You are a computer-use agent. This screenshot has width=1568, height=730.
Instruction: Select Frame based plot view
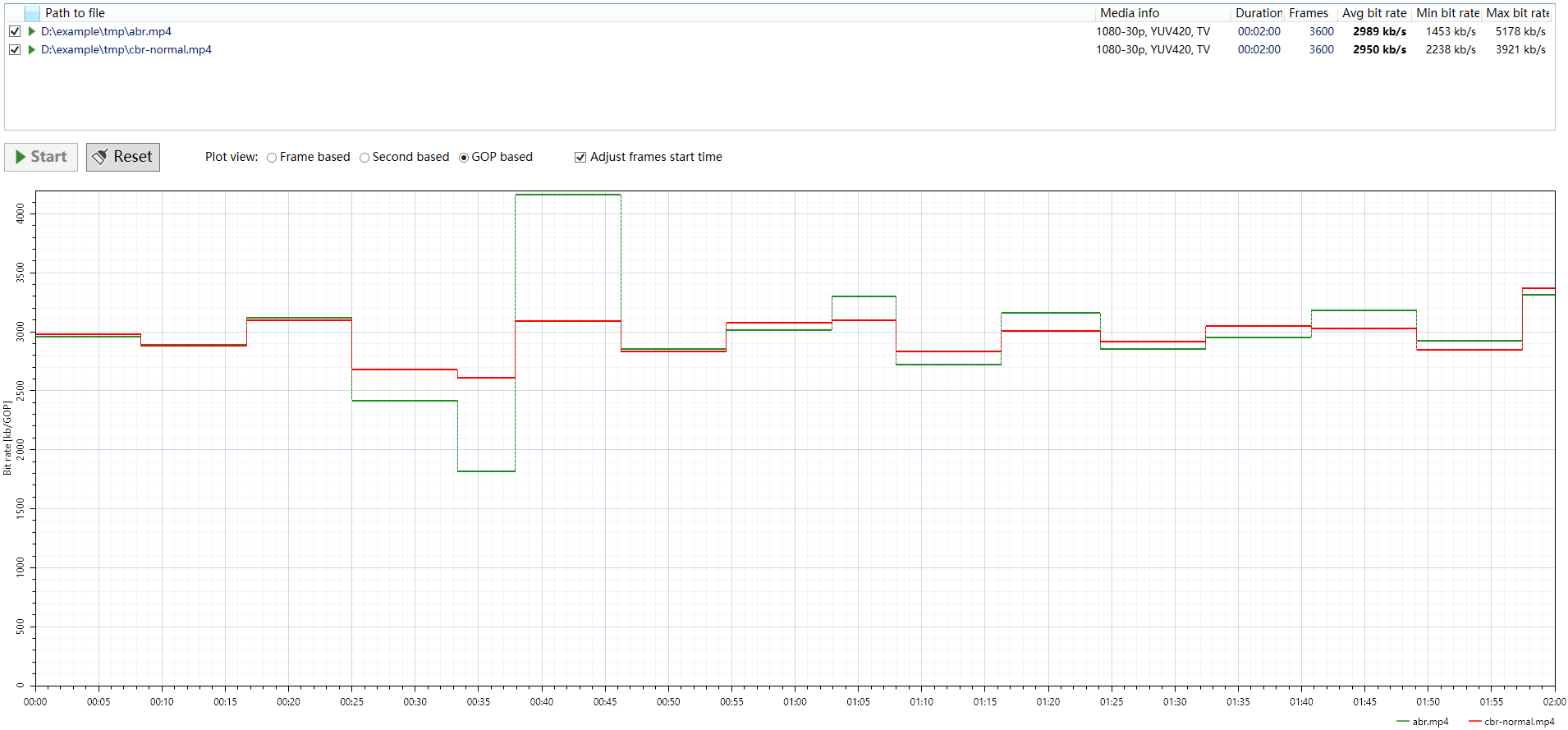308,157
